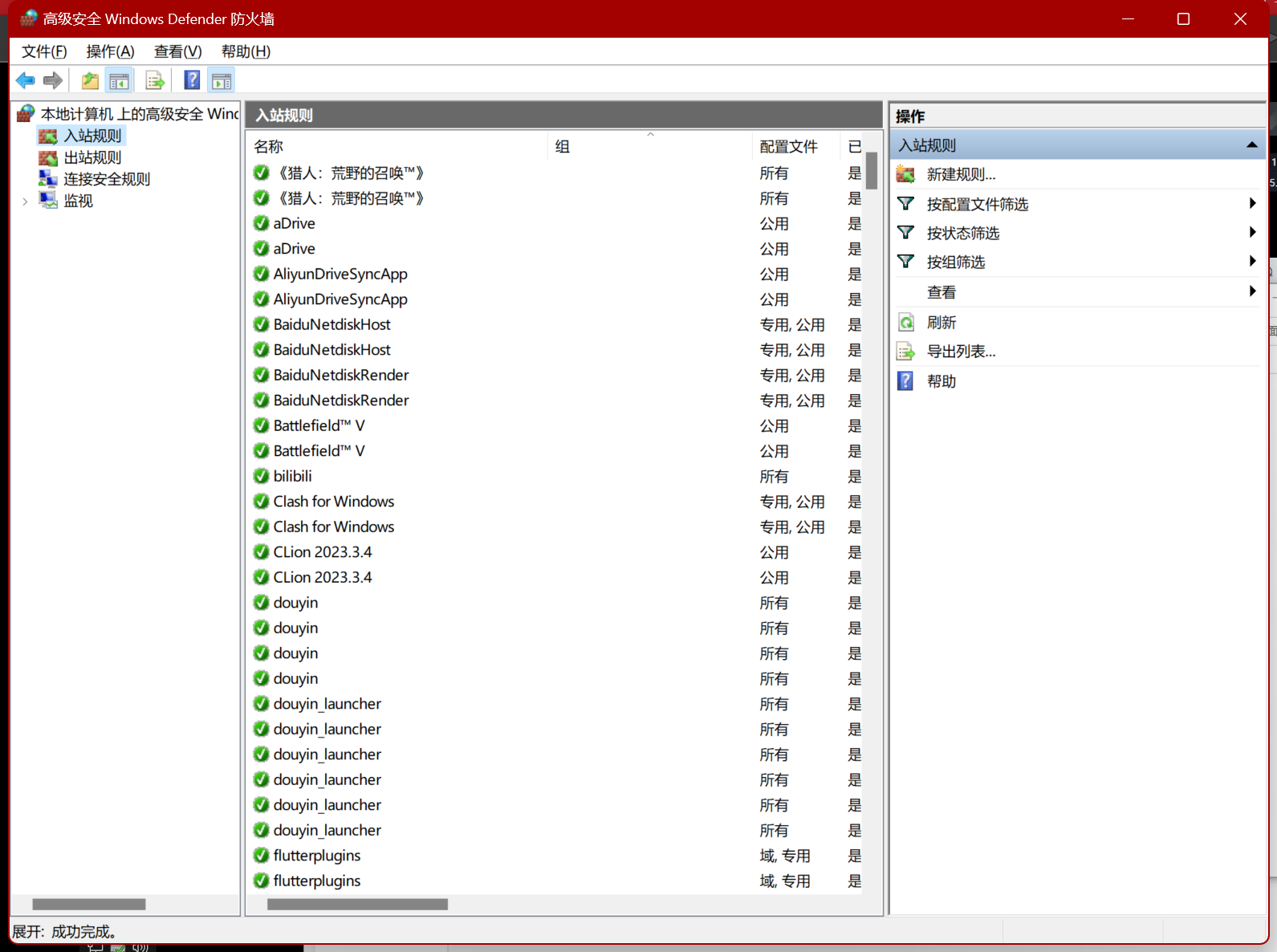Maximize the firewall window
The height and width of the screenshot is (952, 1277).
tap(1183, 18)
